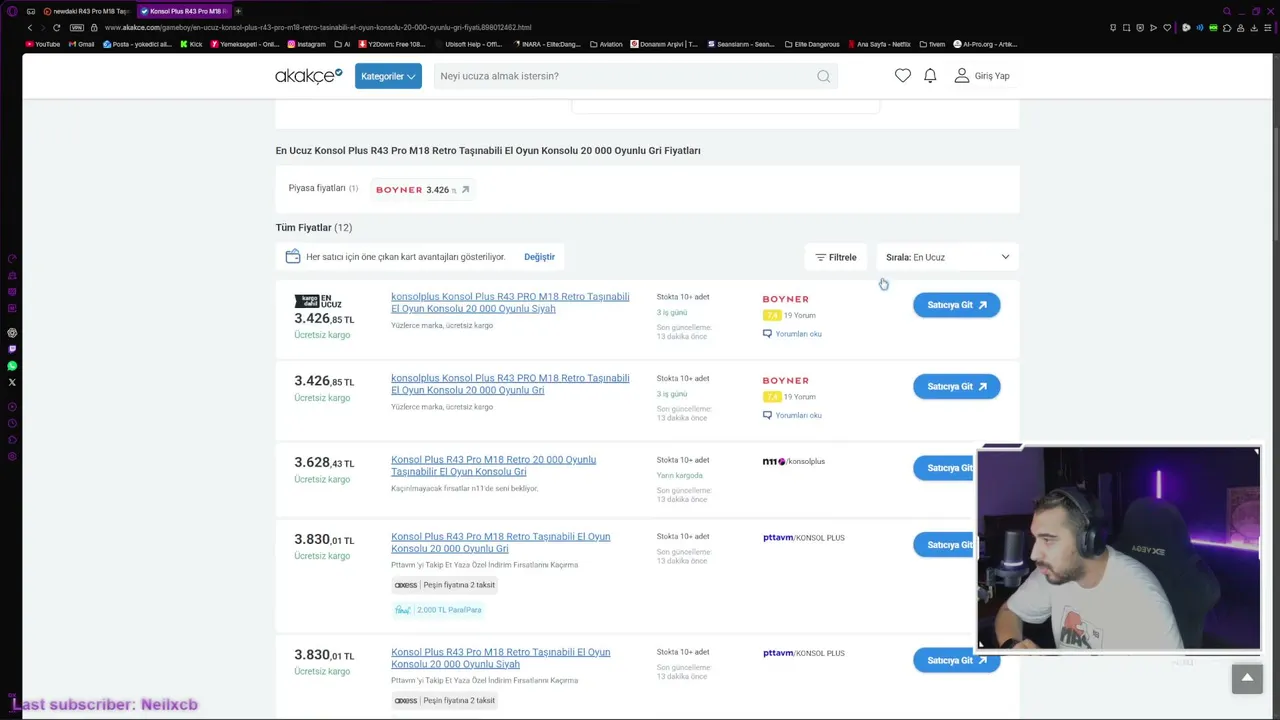Open pttavm Oyunlu Siyah product link

pos(500,658)
